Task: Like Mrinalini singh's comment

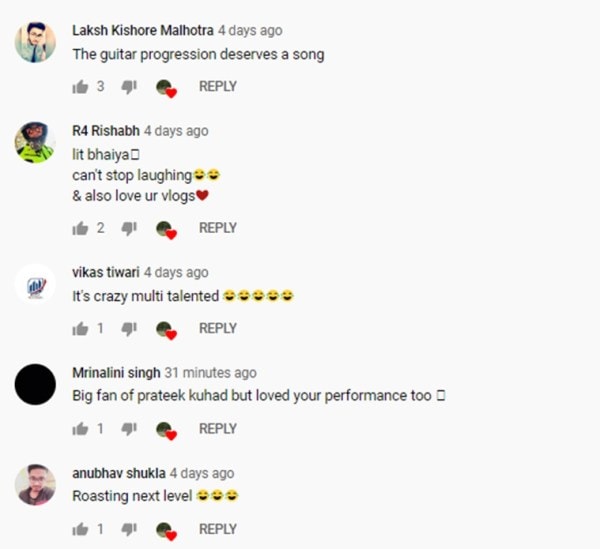Action: point(81,429)
